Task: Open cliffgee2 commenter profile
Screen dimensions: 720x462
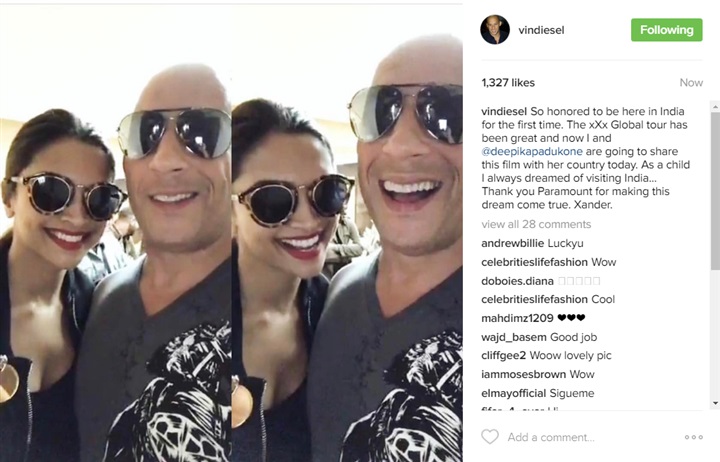Action: click(503, 356)
